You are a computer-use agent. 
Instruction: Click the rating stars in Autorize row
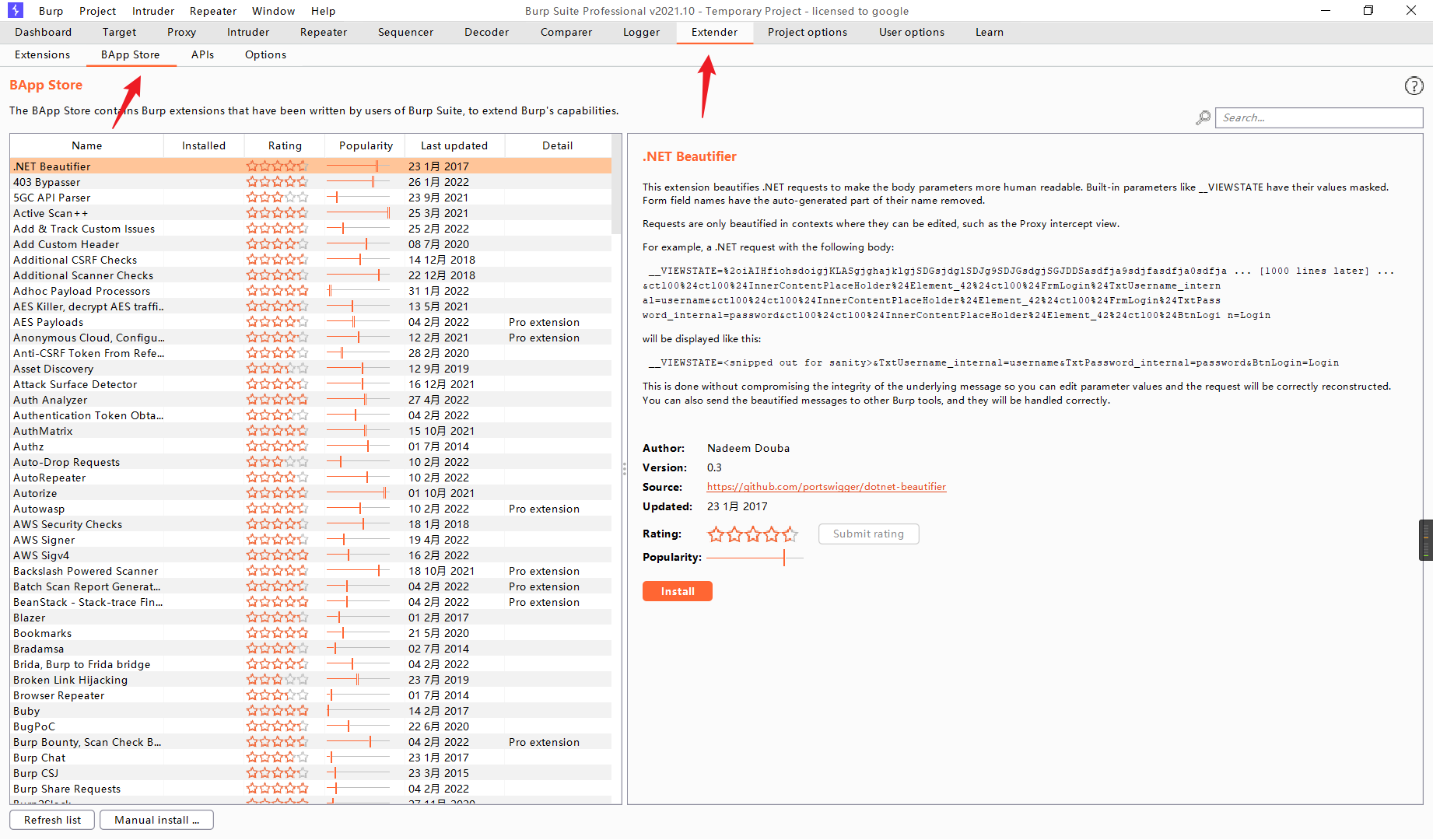click(278, 493)
